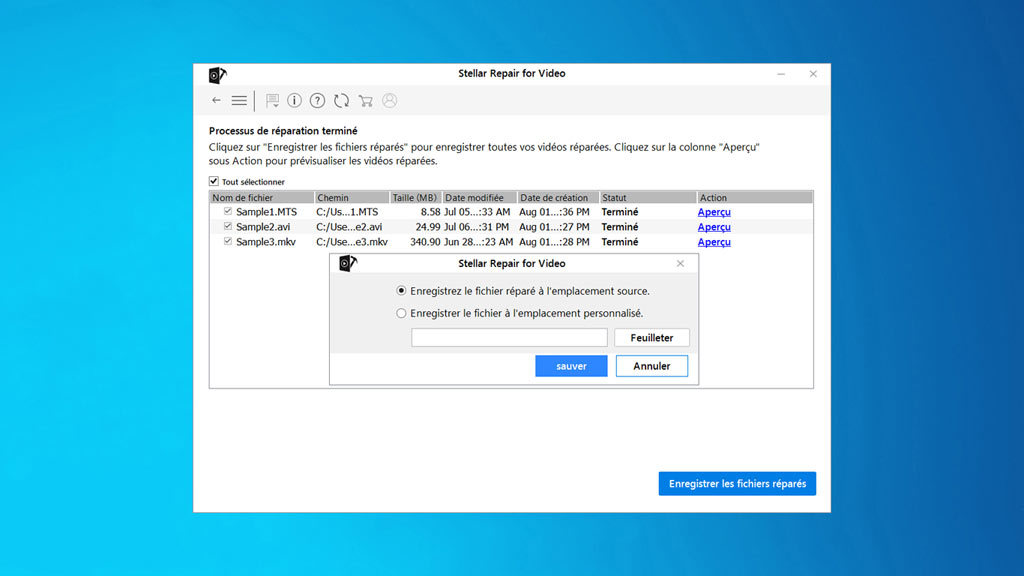The image size is (1024, 576).
Task: Click the Processus de réparation terminé heading
Action: click(x=283, y=131)
